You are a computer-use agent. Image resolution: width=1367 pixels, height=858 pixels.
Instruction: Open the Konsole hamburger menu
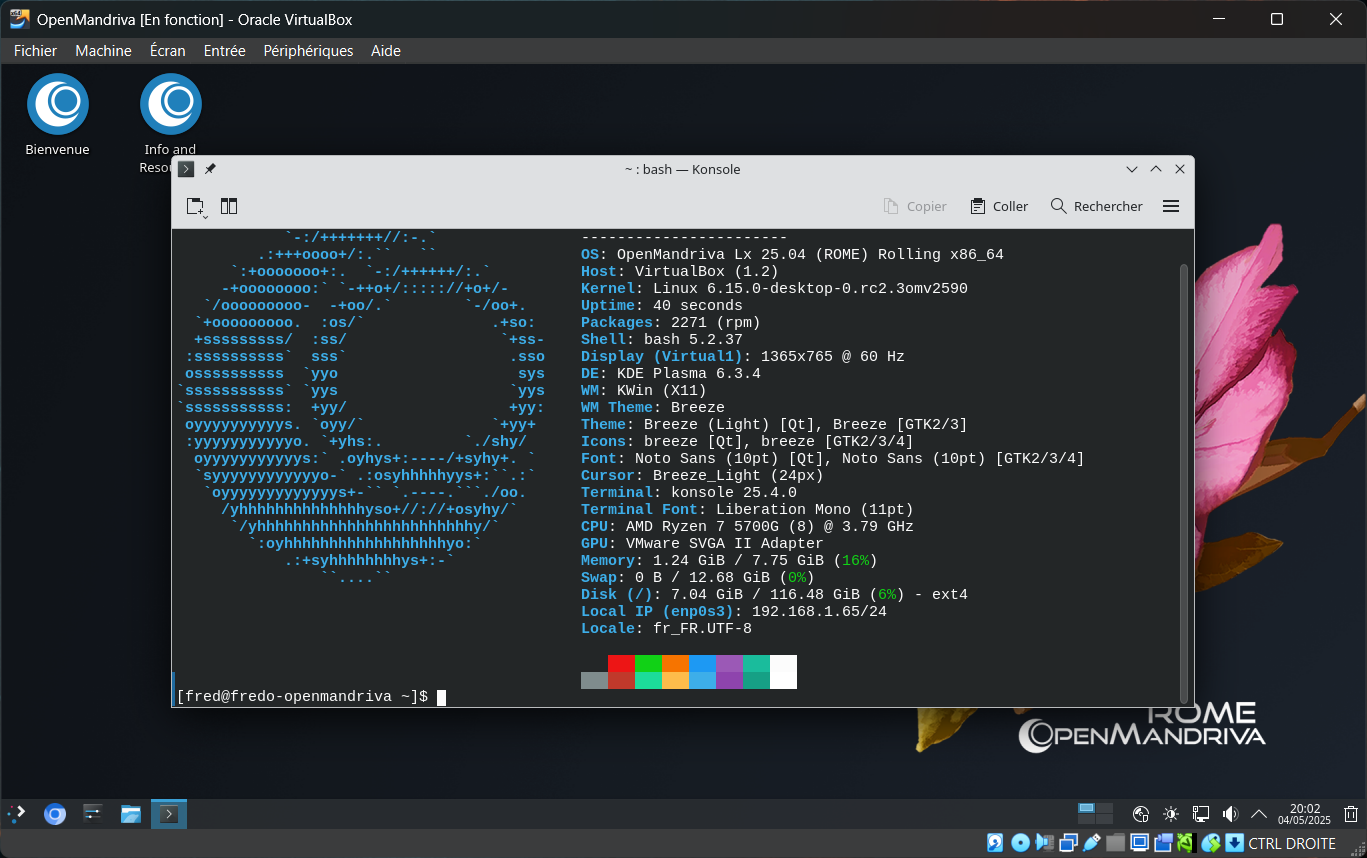[x=1171, y=206]
